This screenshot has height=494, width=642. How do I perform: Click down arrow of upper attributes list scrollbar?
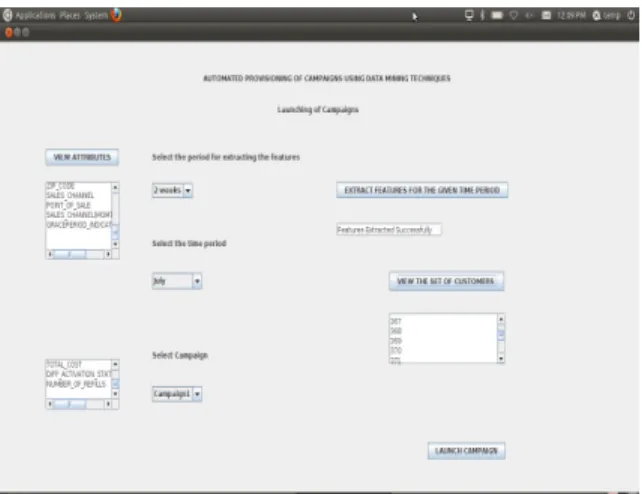115,244
